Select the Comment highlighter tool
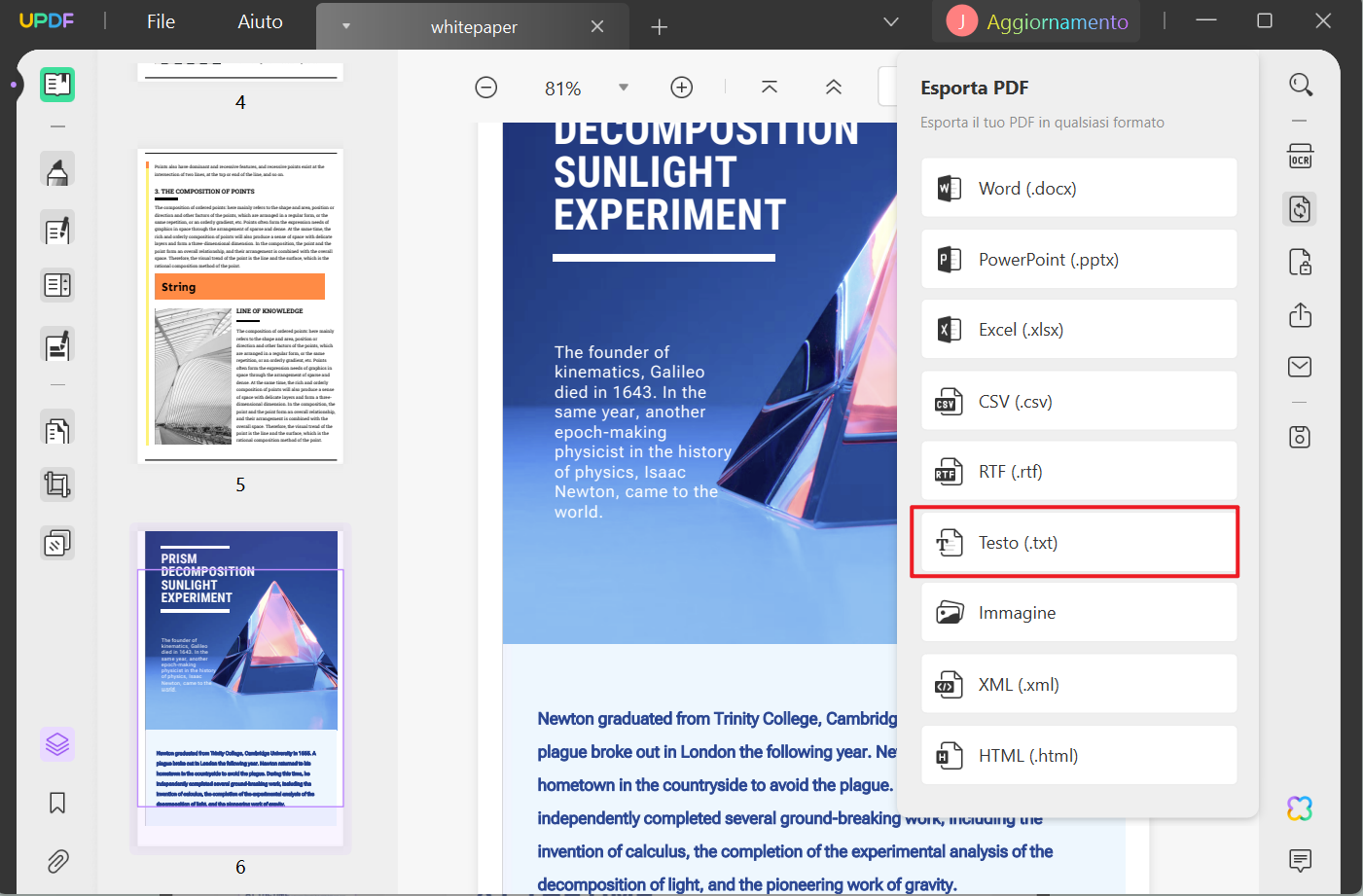Screen dimensions: 1363x896 [x=57, y=171]
